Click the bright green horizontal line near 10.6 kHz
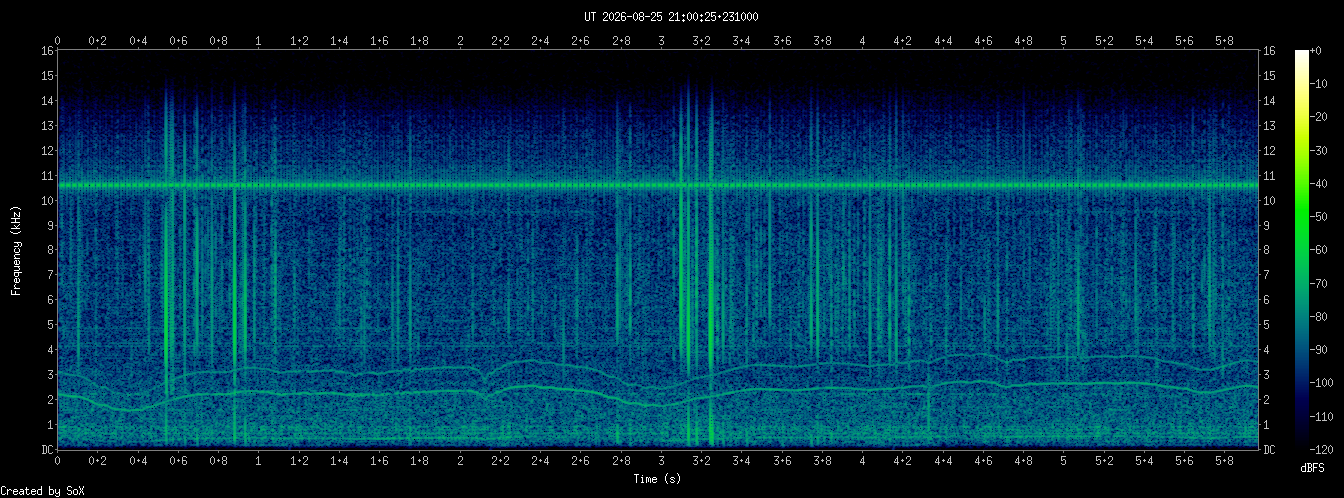Image resolution: width=1344 pixels, height=498 pixels. click(x=658, y=186)
